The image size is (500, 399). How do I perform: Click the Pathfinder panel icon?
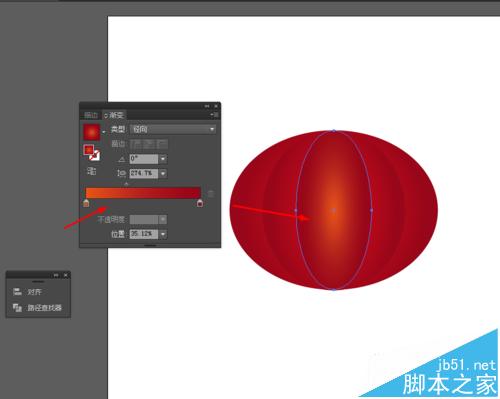(x=17, y=308)
